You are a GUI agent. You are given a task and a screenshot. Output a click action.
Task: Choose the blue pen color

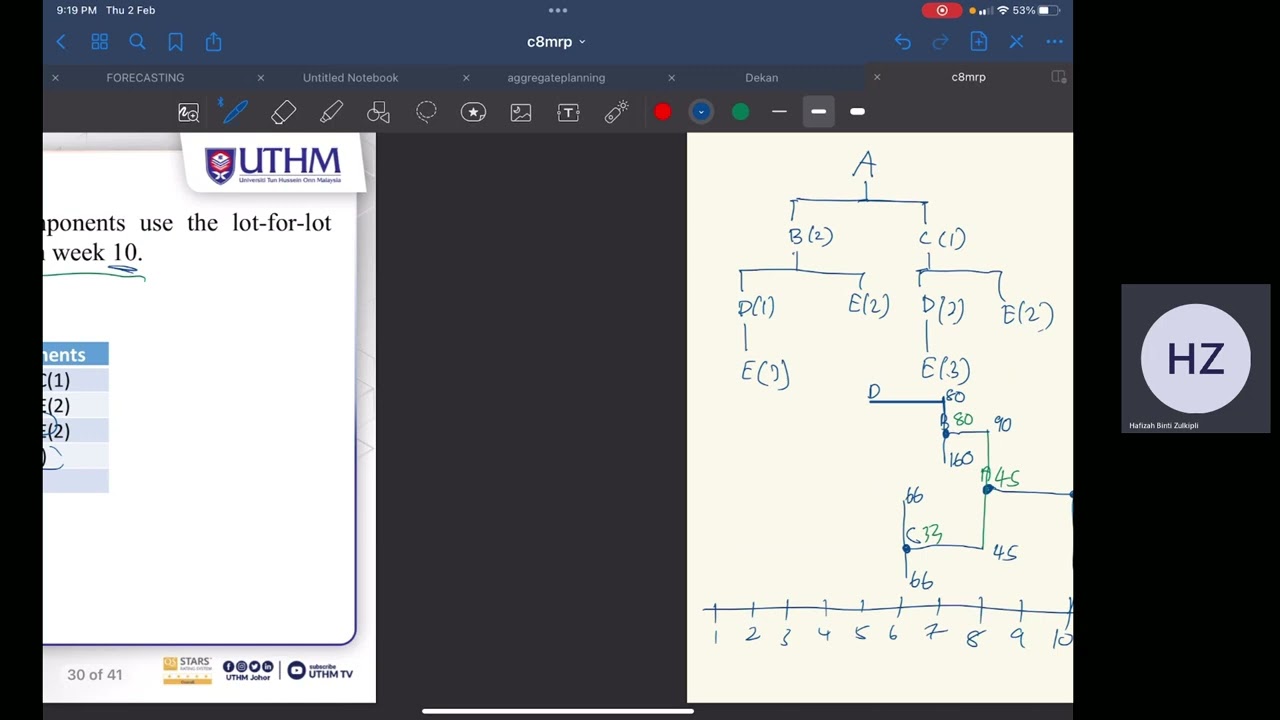(701, 112)
